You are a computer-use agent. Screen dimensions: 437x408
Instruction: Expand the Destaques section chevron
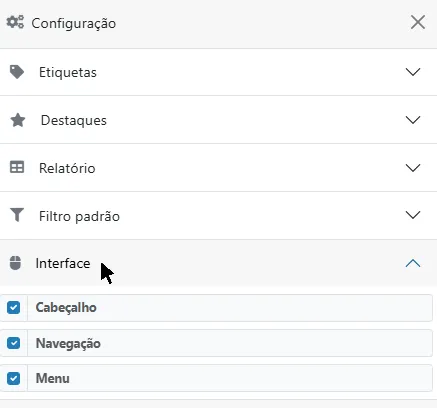pyautogui.click(x=413, y=120)
